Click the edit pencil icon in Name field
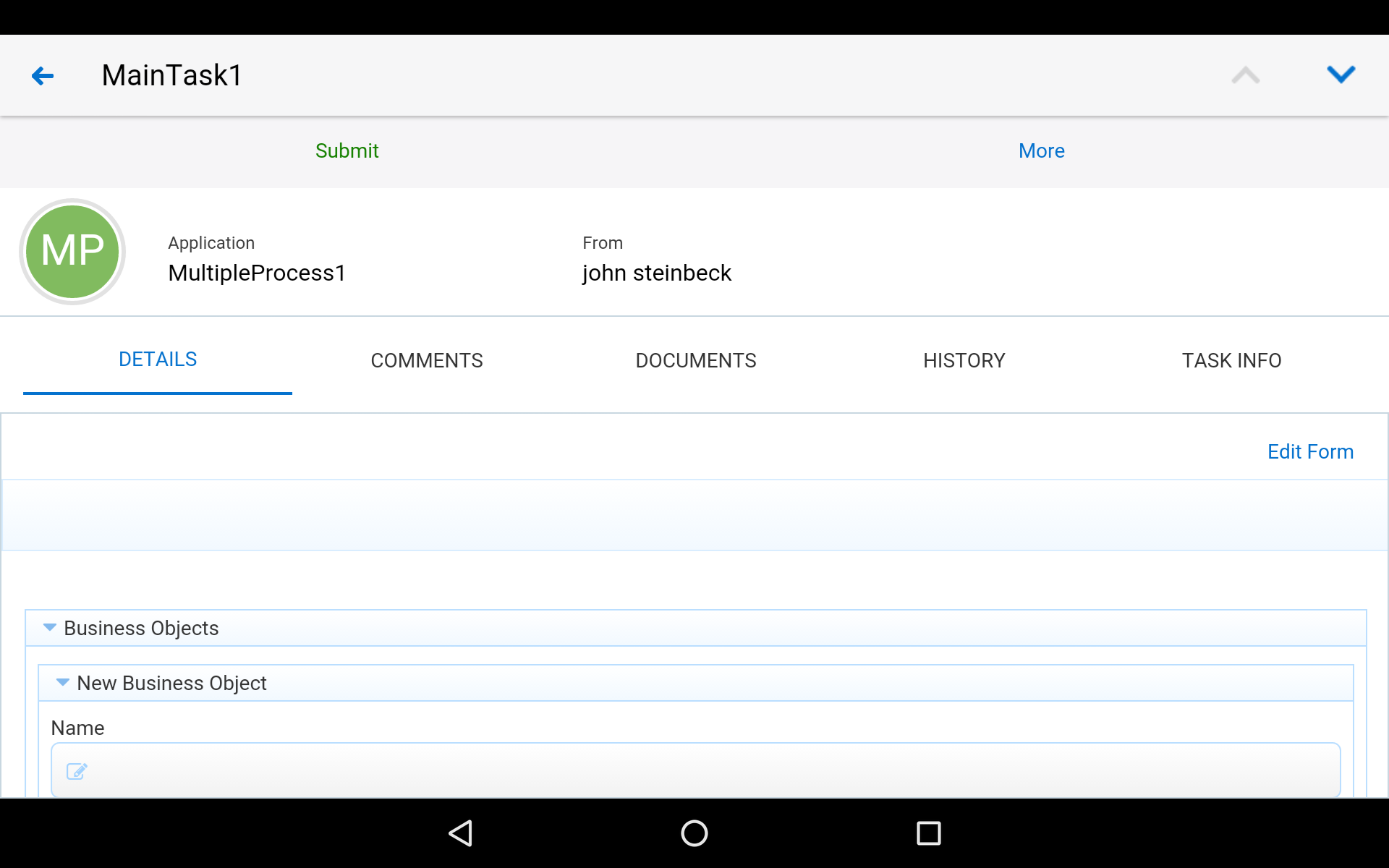Image resolution: width=1389 pixels, height=868 pixels. coord(77,771)
